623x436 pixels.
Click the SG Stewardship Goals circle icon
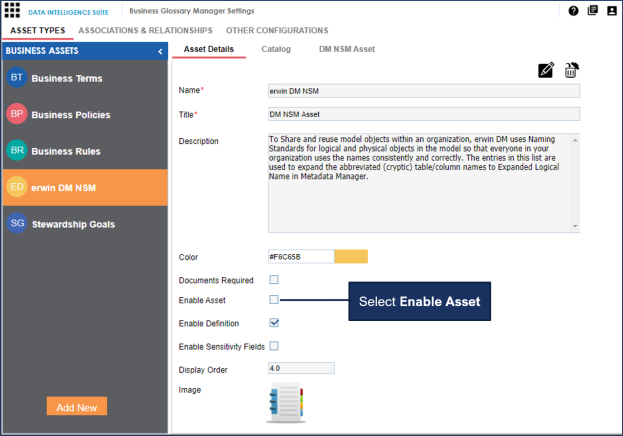17,223
